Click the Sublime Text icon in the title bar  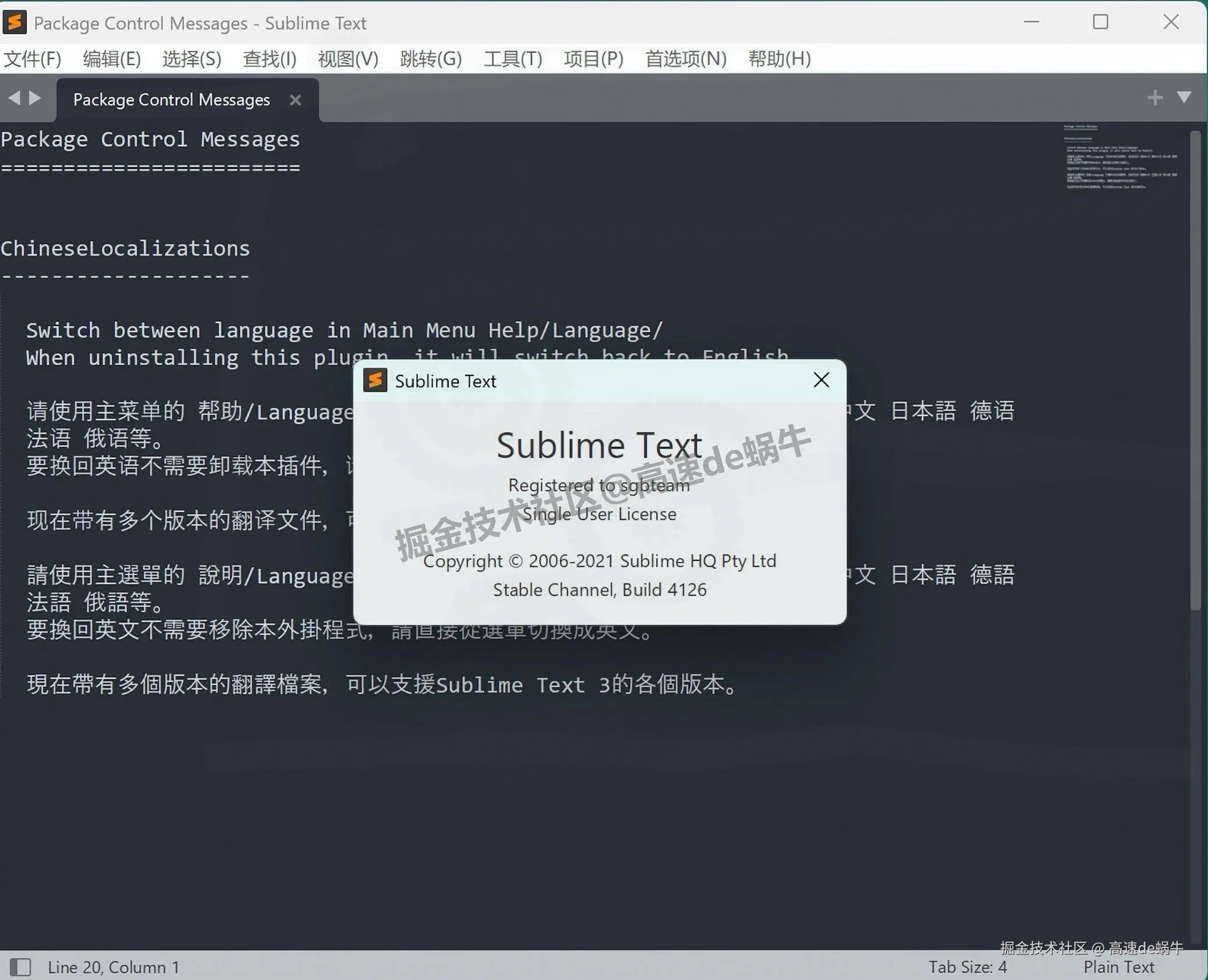click(x=15, y=22)
